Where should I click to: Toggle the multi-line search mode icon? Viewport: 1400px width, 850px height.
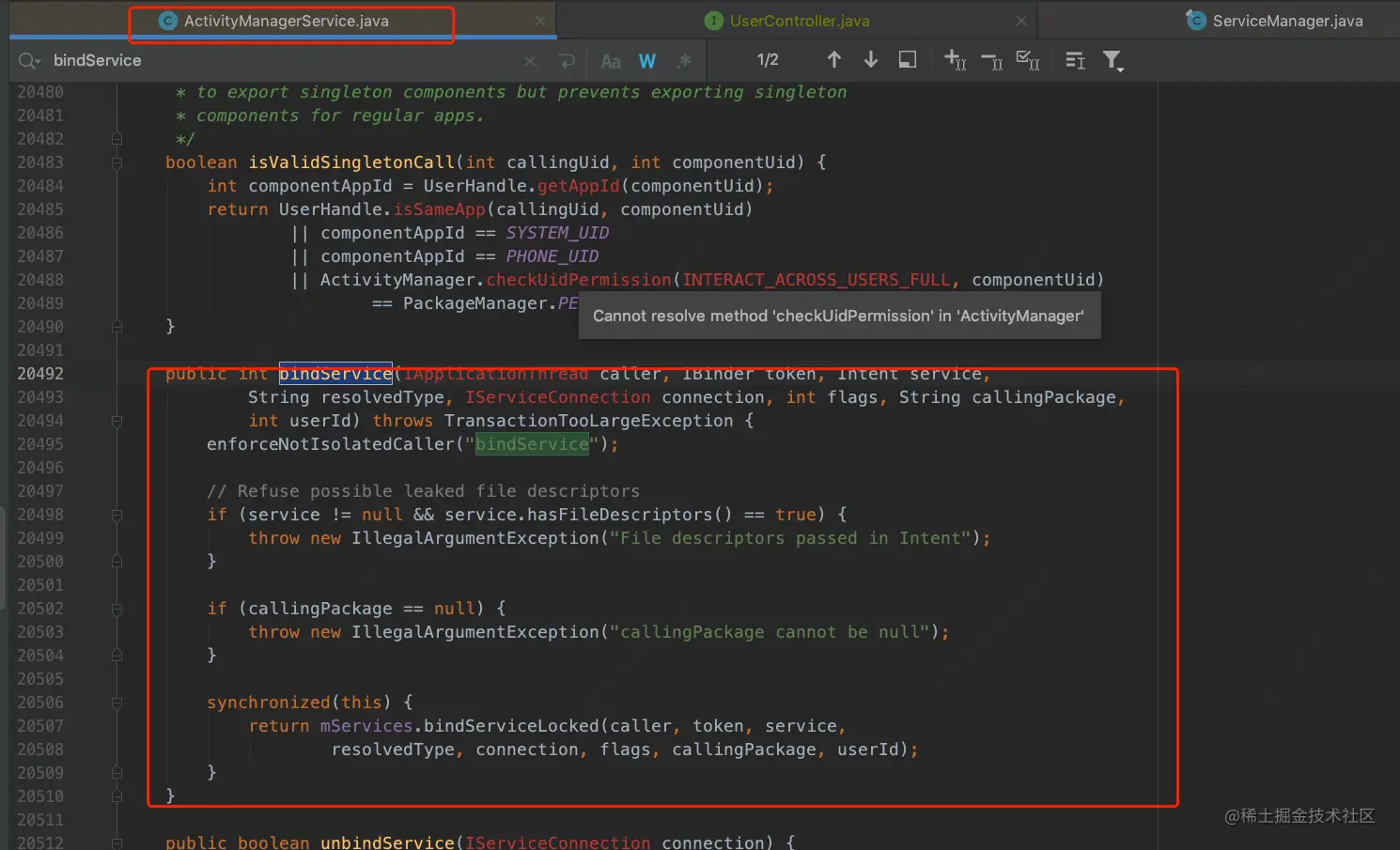point(1075,60)
